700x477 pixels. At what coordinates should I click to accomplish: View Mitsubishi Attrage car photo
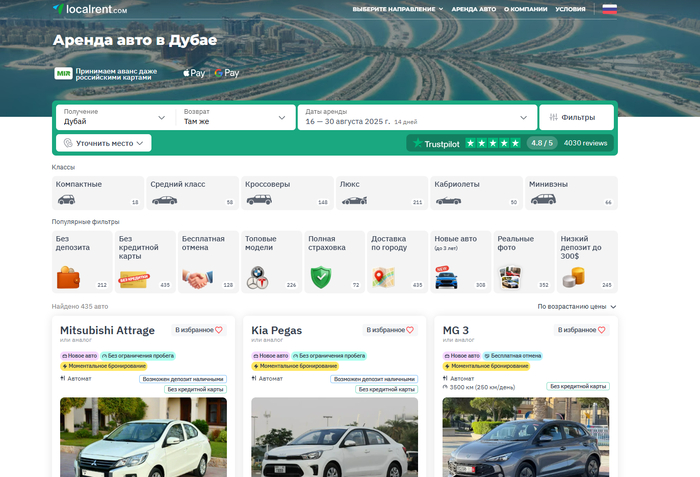click(143, 437)
